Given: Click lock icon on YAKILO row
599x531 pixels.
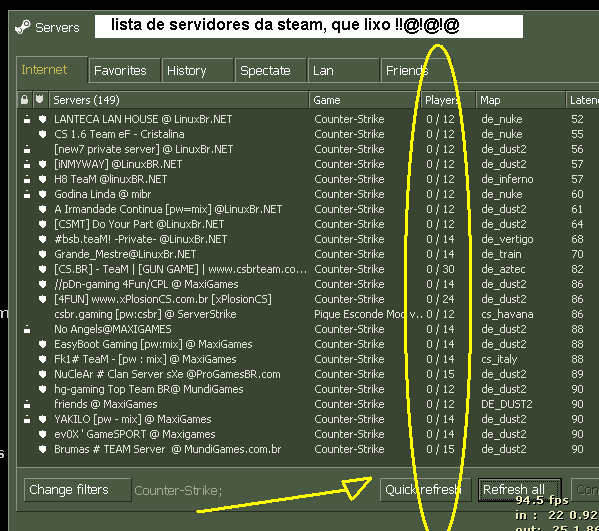Looking at the screenshot, I should [27, 419].
